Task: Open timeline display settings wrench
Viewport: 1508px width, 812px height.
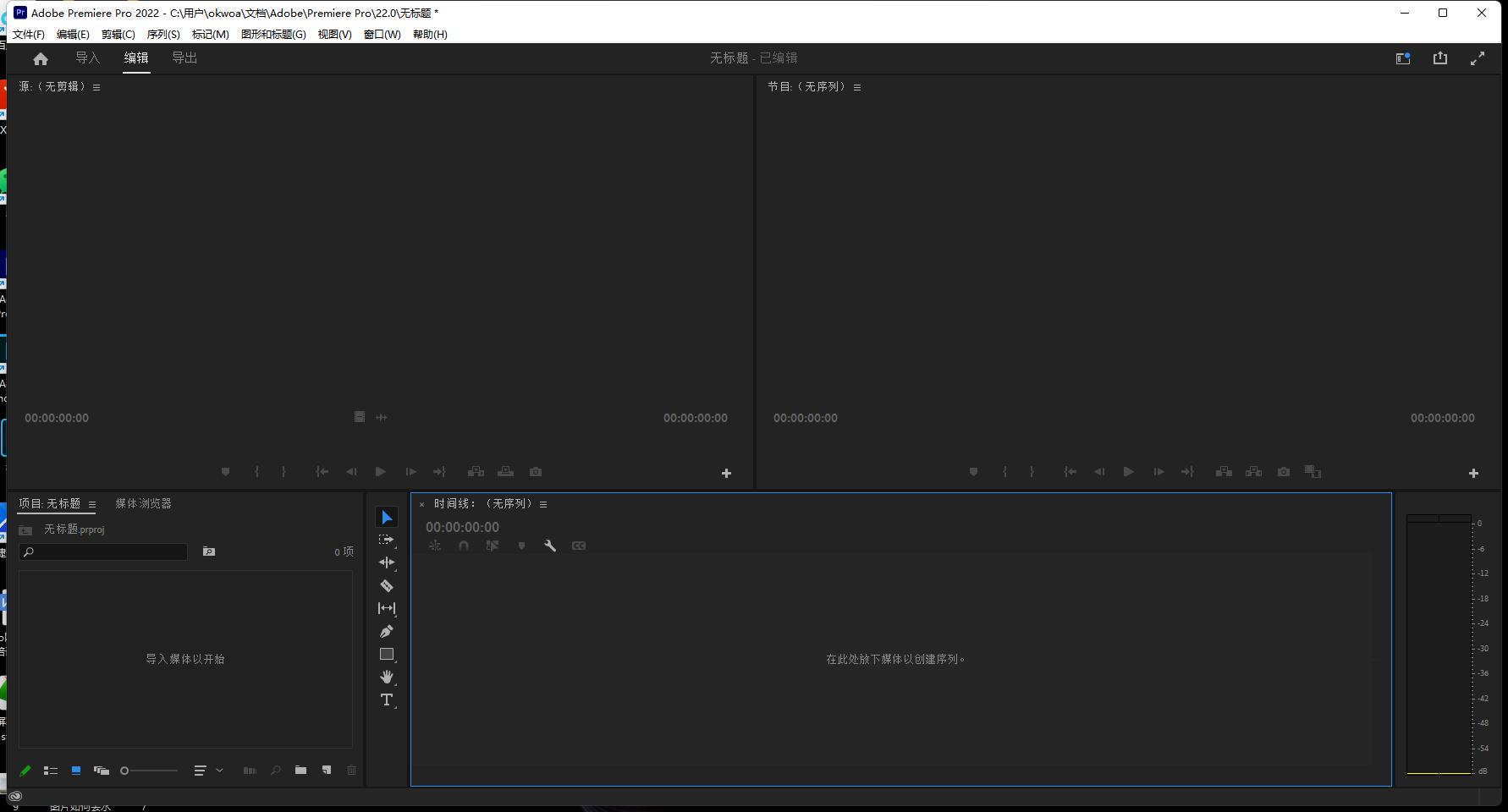Action: click(x=550, y=546)
